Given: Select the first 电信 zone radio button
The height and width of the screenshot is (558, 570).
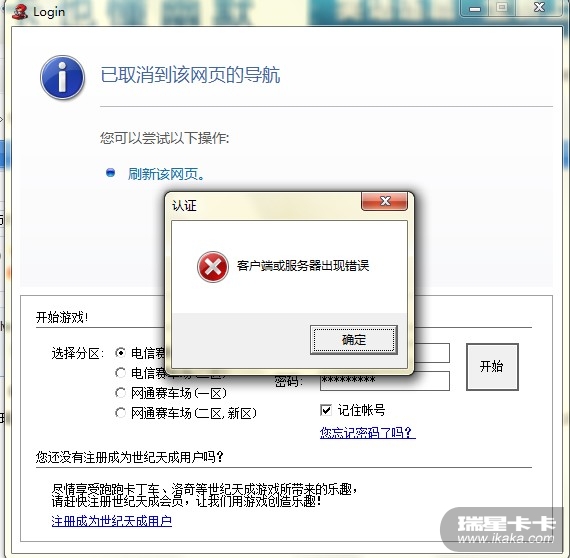Looking at the screenshot, I should (x=121, y=353).
